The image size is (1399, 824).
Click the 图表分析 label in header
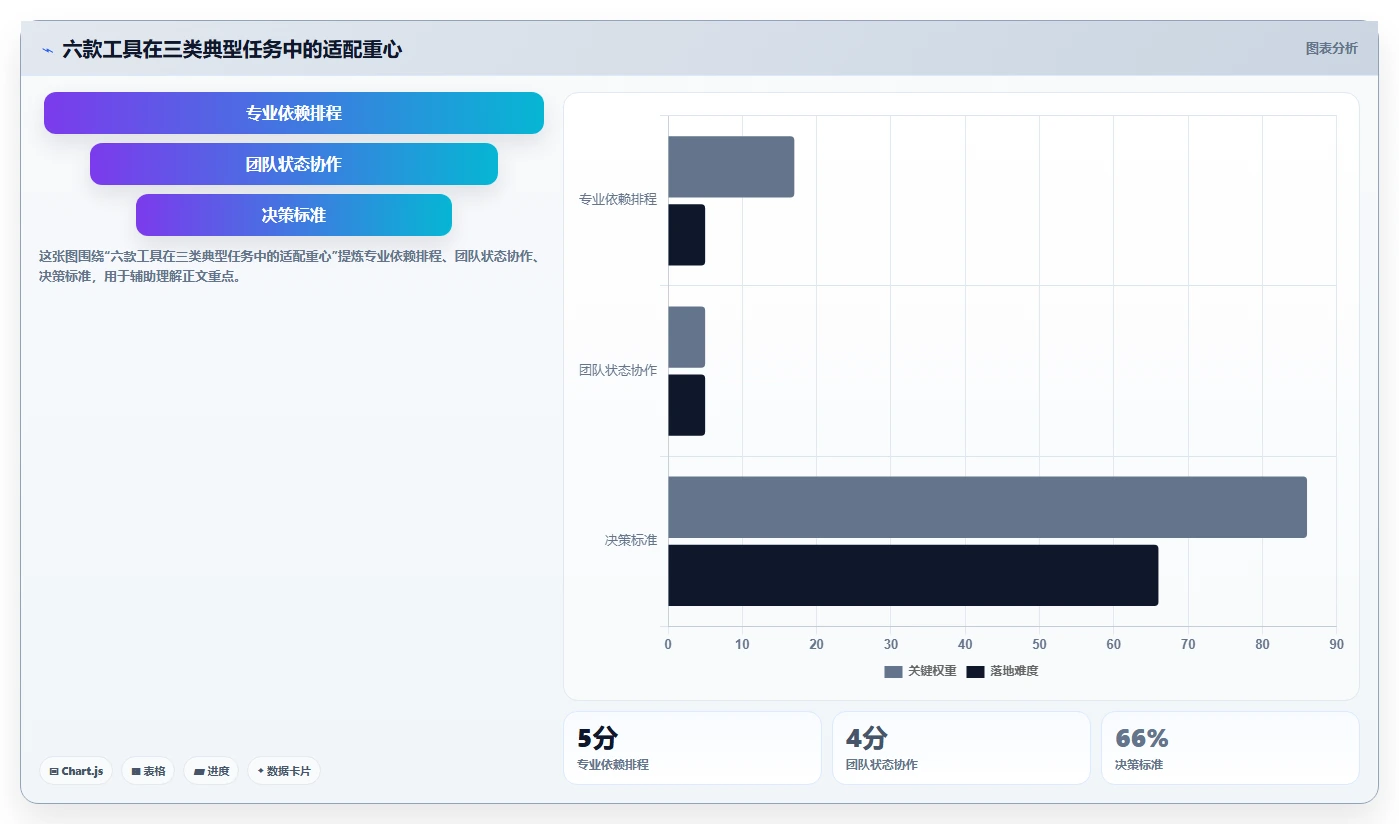(x=1331, y=48)
